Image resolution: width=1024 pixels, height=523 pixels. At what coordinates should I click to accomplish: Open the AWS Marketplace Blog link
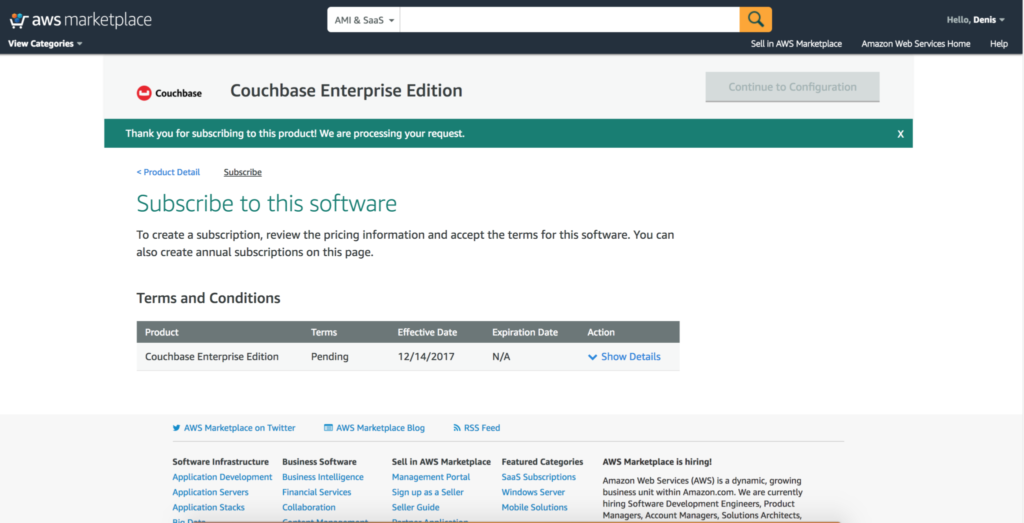(x=380, y=428)
